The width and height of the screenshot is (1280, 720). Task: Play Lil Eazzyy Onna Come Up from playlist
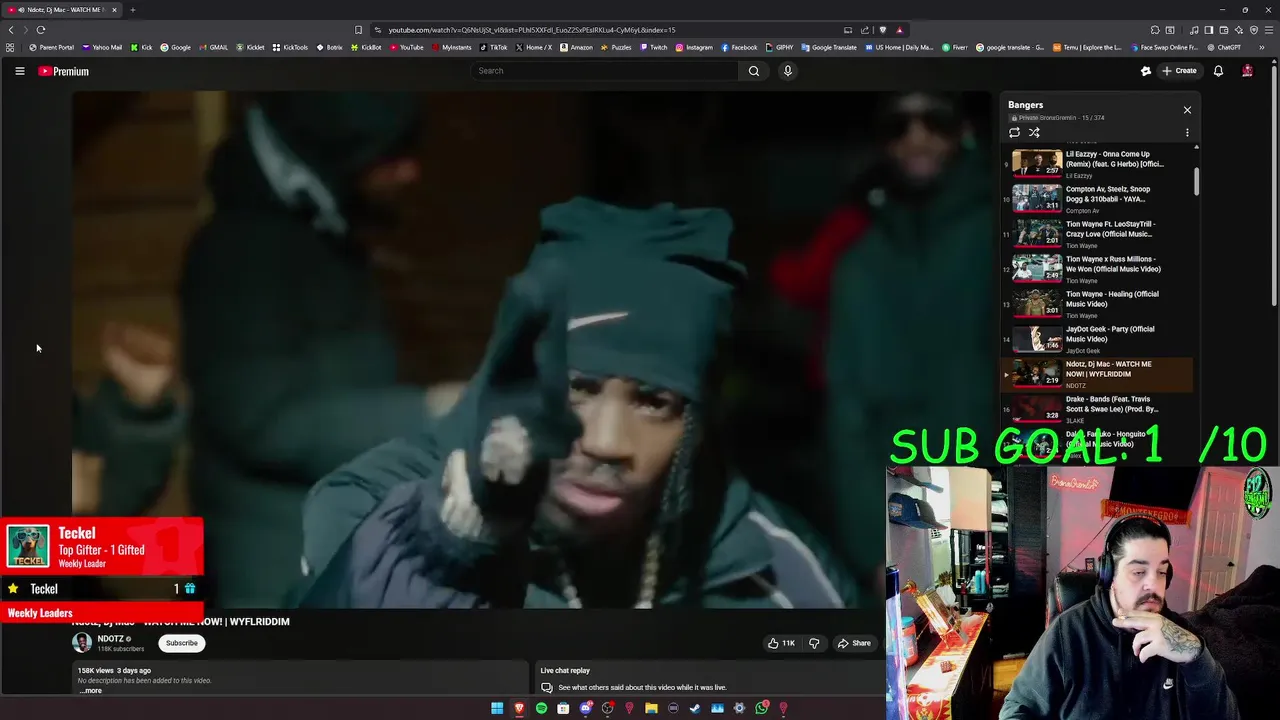[1097, 163]
